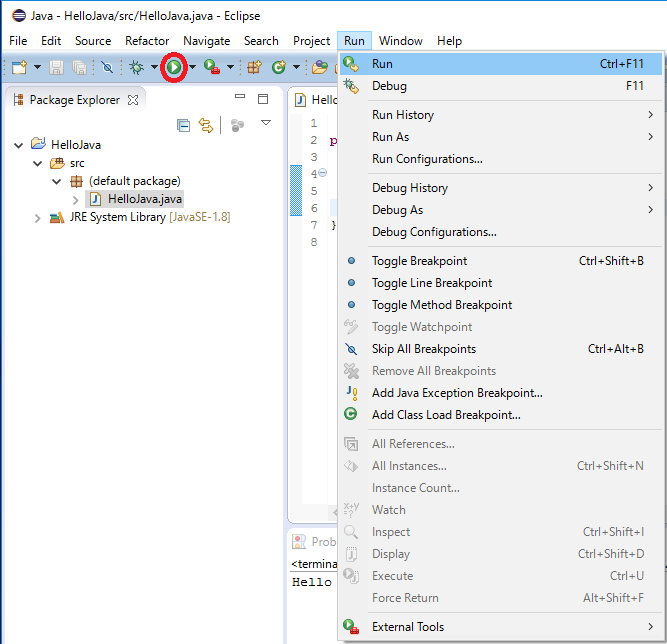Open the Project menu
Image resolution: width=667 pixels, height=644 pixels.
click(311, 41)
